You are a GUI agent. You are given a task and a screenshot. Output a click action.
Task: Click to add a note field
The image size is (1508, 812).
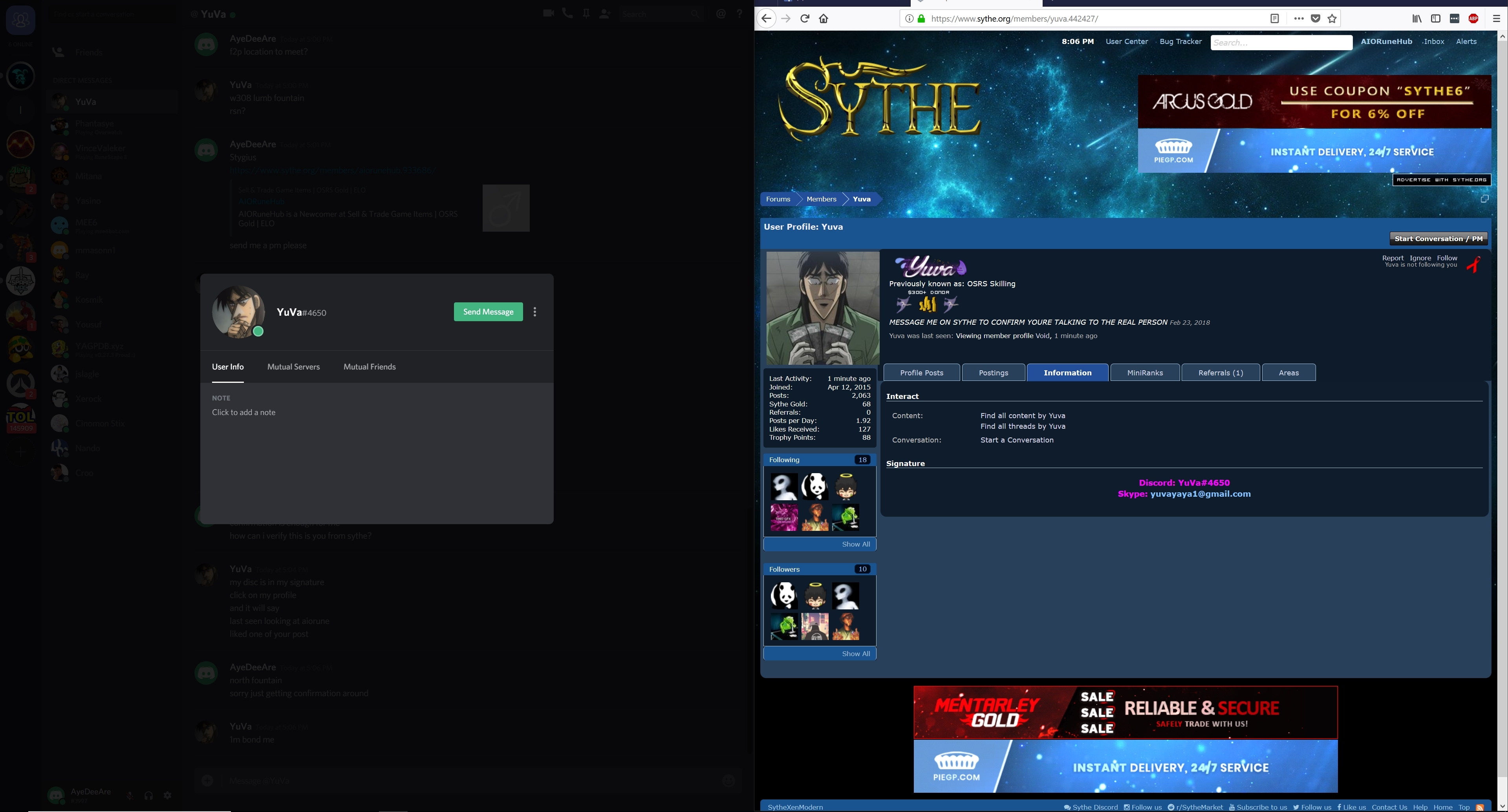tap(243, 413)
